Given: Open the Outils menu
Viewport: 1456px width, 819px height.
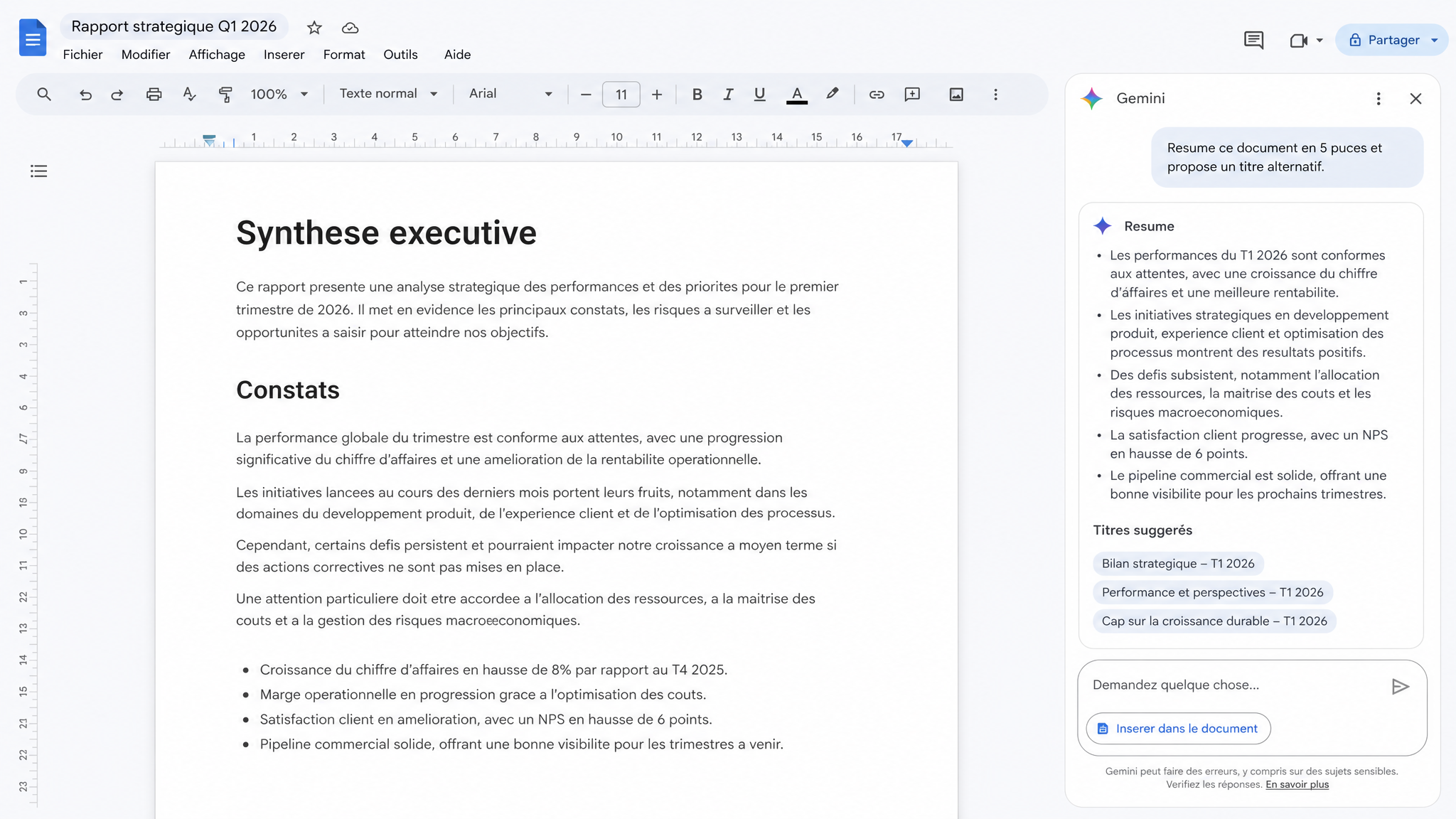Looking at the screenshot, I should coord(400,55).
